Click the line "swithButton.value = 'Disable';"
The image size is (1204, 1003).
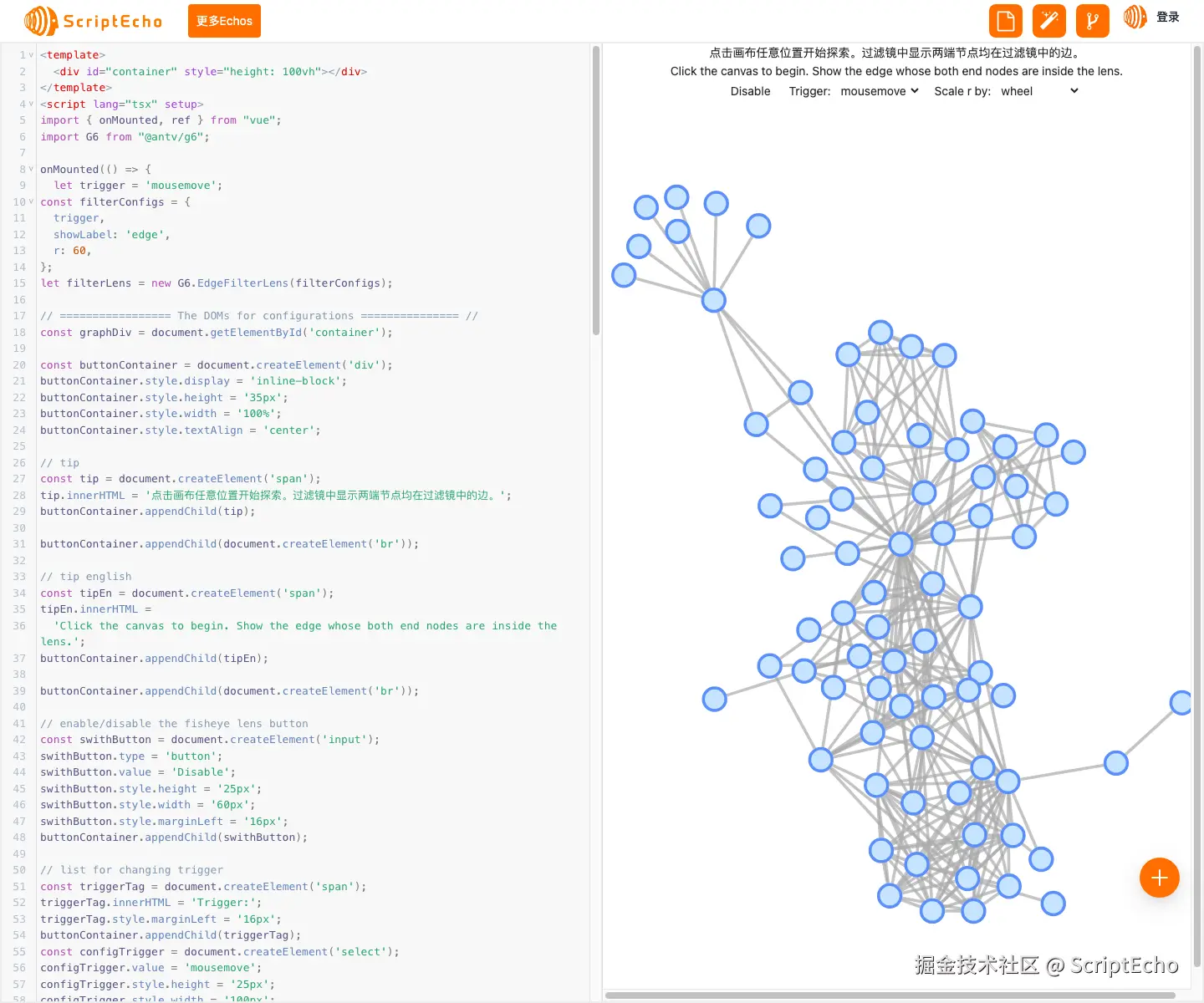click(x=138, y=772)
